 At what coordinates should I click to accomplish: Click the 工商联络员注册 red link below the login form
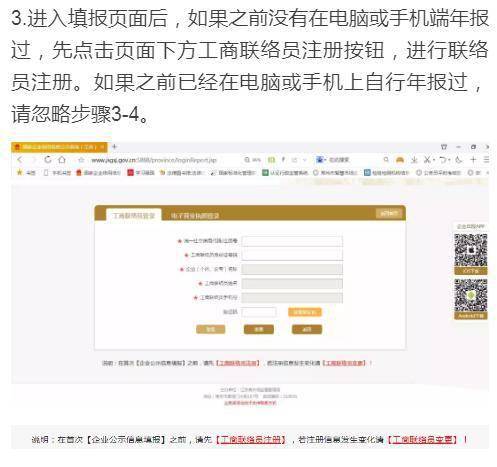(238, 363)
